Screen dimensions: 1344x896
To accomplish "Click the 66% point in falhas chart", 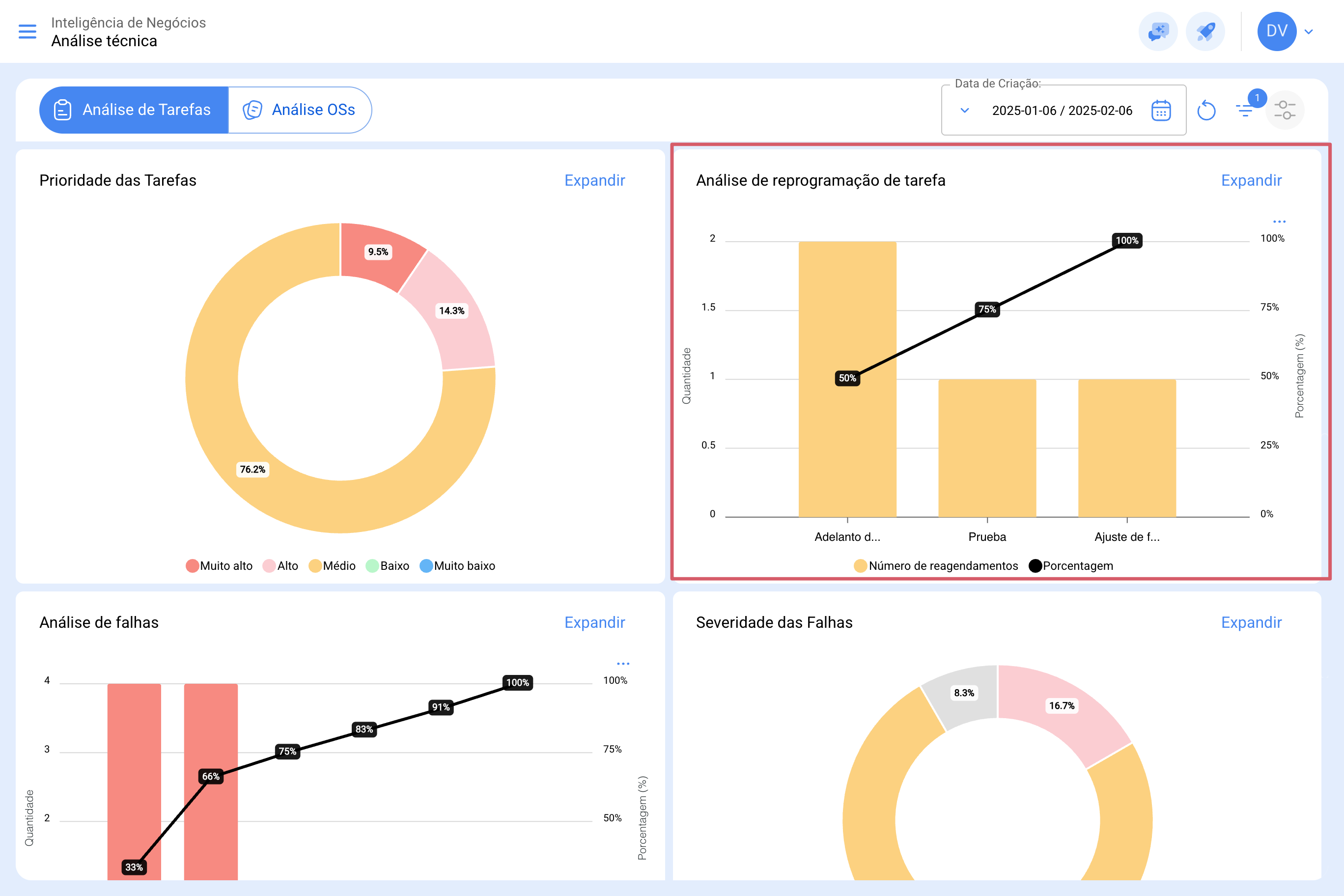I will coord(211,776).
